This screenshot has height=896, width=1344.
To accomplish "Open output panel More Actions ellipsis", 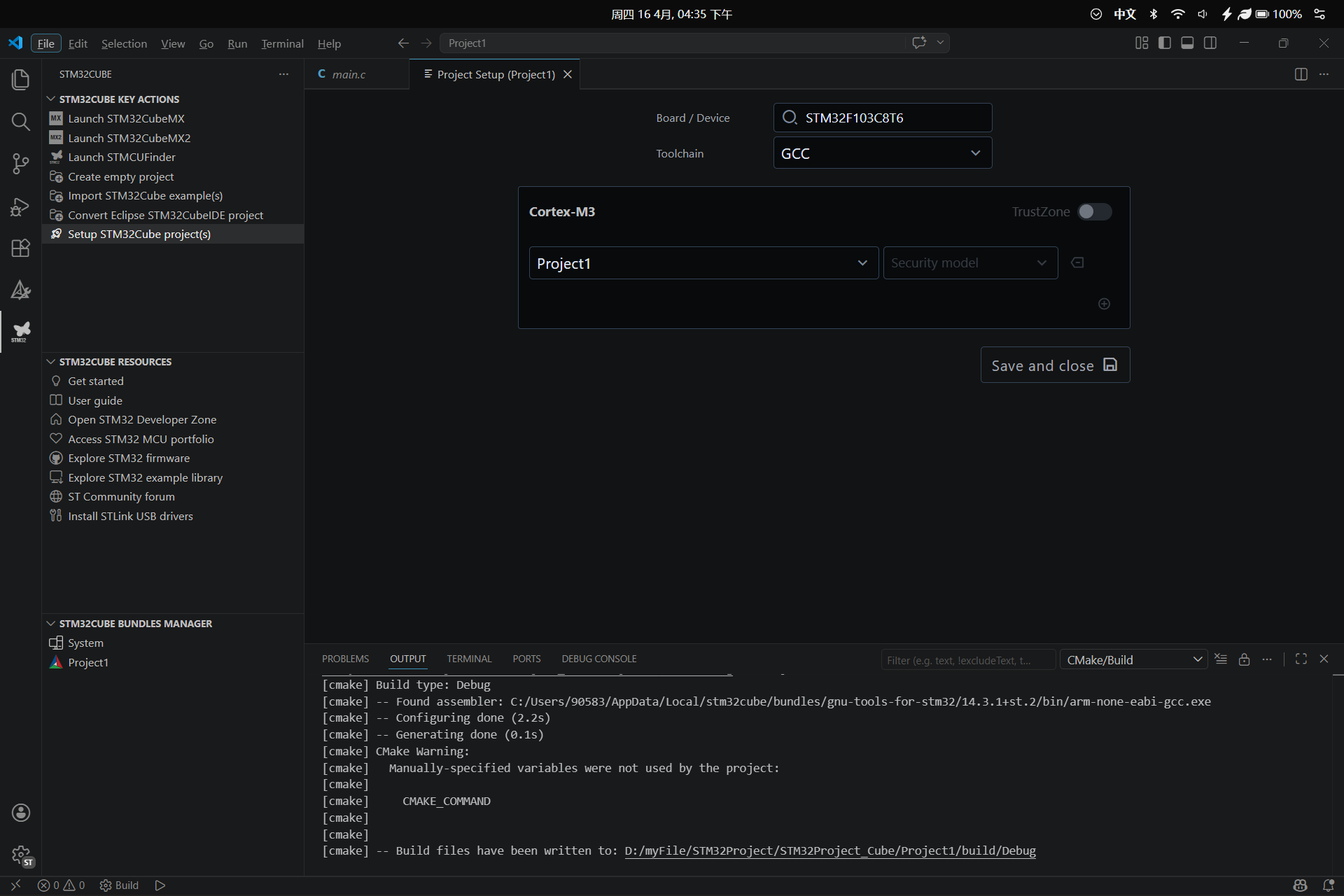I will 1267,659.
